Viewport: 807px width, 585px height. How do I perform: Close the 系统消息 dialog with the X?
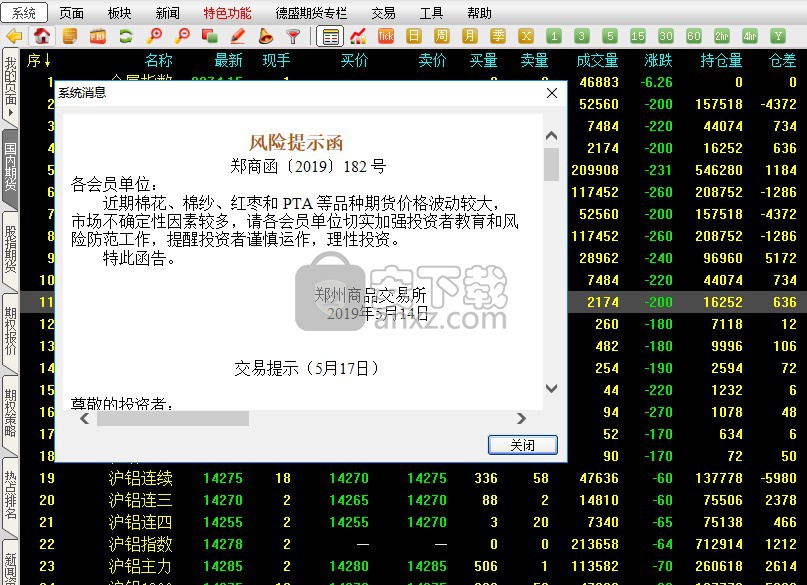(552, 93)
